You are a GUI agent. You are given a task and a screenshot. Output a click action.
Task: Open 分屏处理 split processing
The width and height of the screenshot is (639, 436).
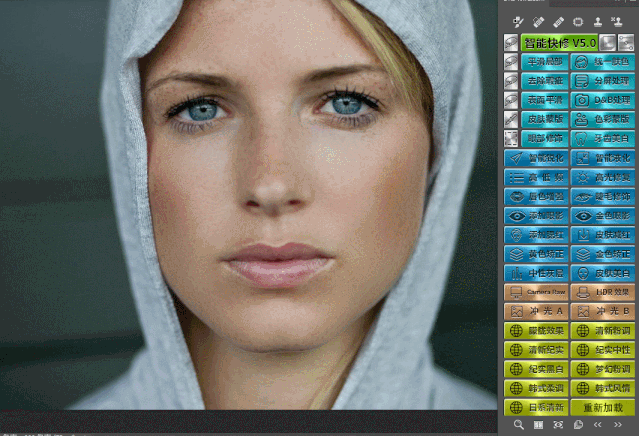[x=603, y=81]
